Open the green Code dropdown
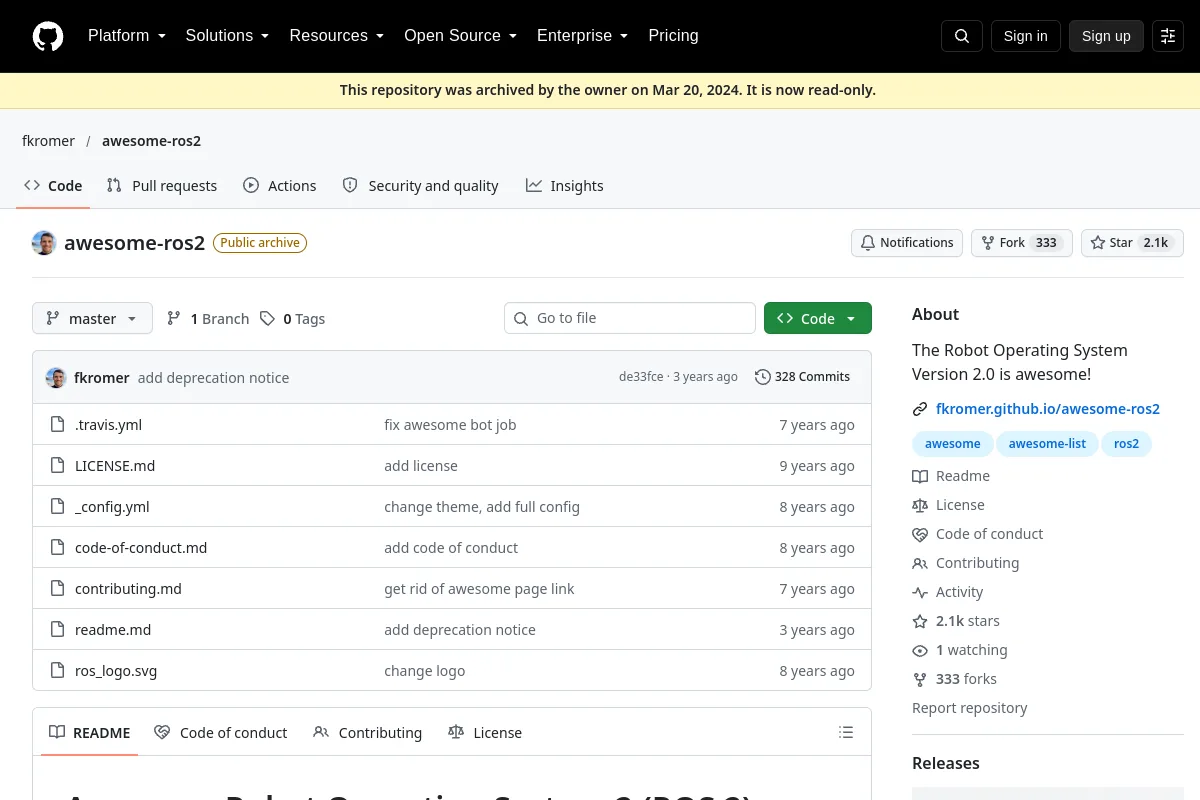The image size is (1200, 800). tap(818, 318)
